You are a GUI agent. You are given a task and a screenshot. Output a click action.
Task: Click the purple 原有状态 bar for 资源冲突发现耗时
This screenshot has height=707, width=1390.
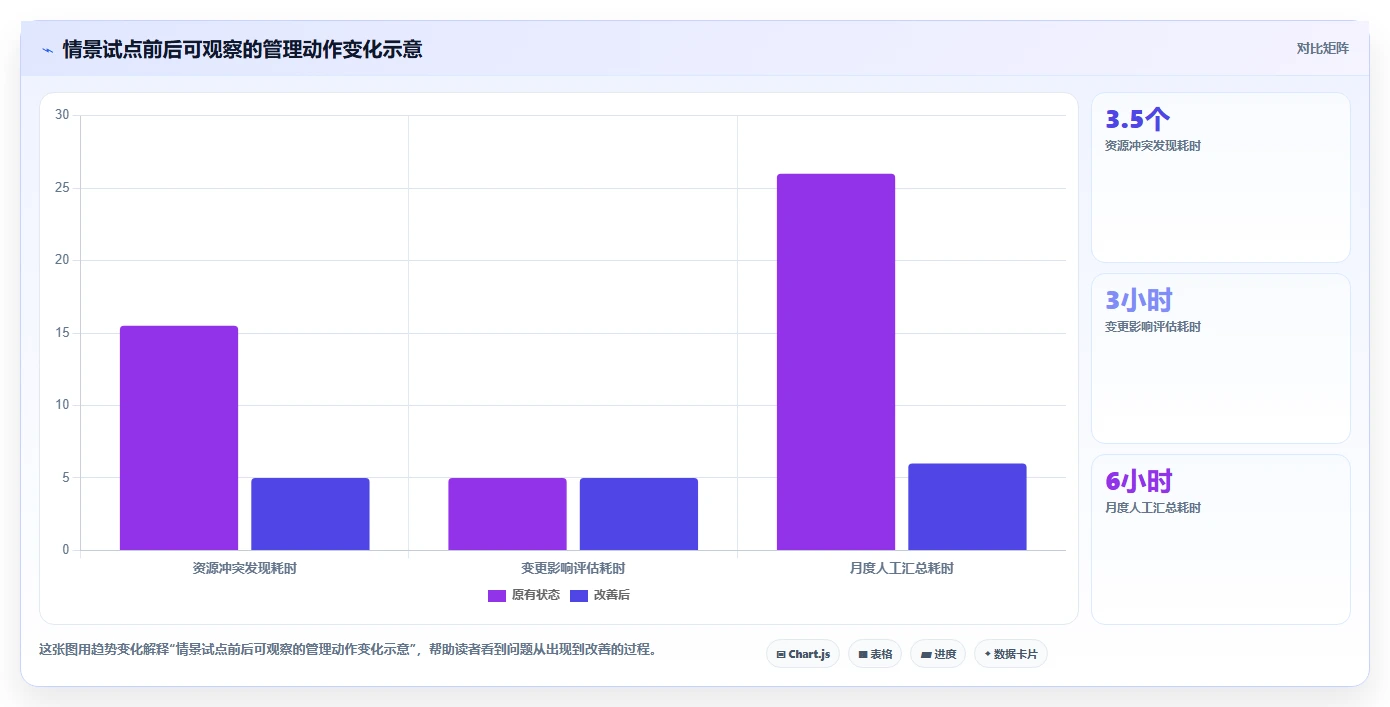pos(179,438)
